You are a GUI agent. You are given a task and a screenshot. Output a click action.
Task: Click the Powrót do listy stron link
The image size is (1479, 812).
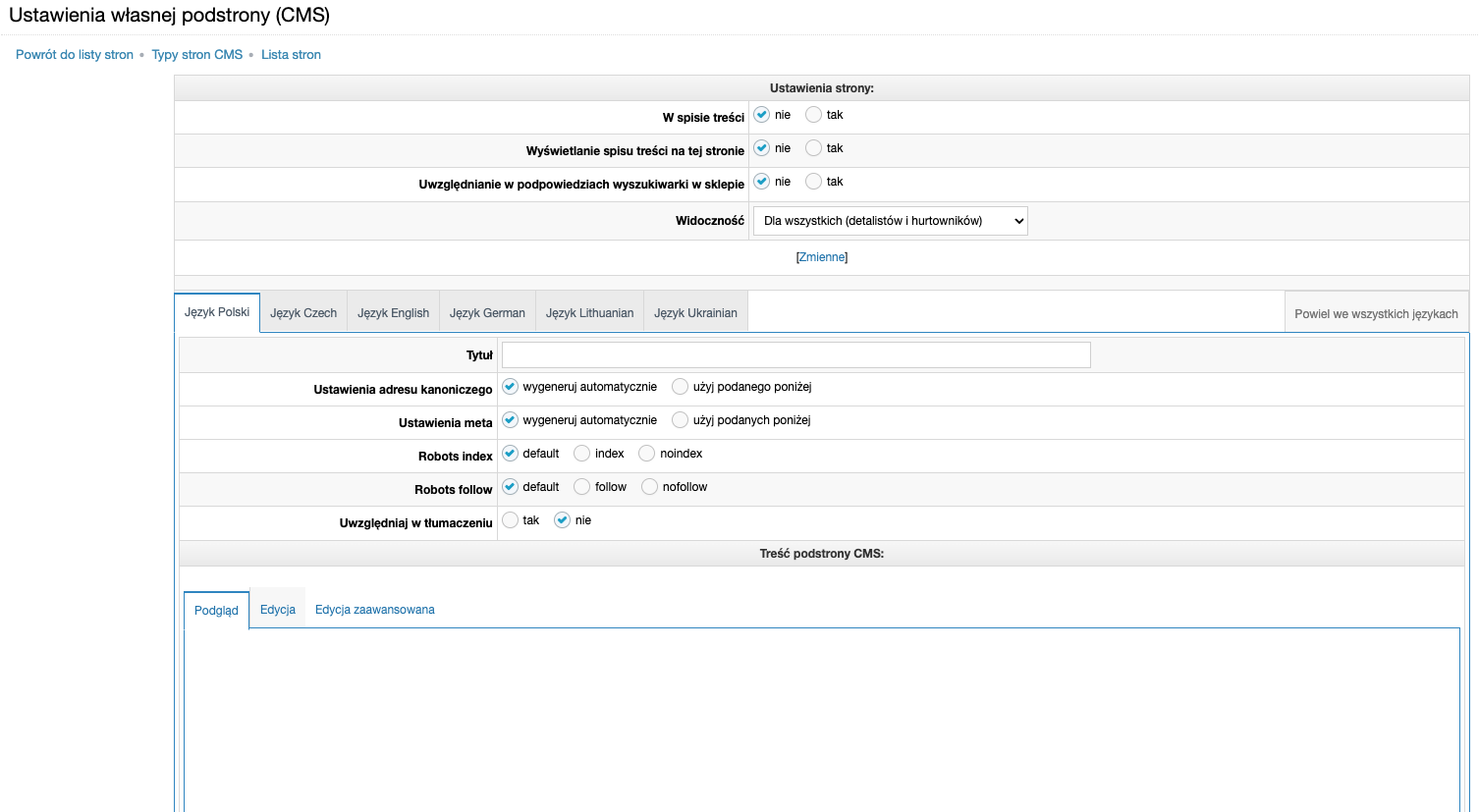[x=74, y=54]
